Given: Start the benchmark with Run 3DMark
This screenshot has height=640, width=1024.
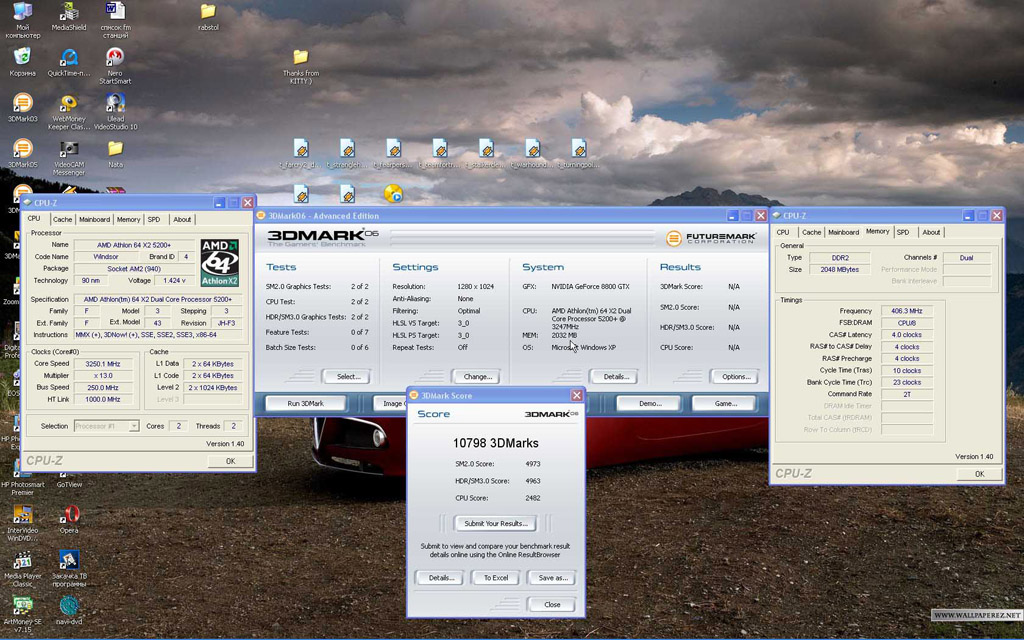Looking at the screenshot, I should coord(306,404).
